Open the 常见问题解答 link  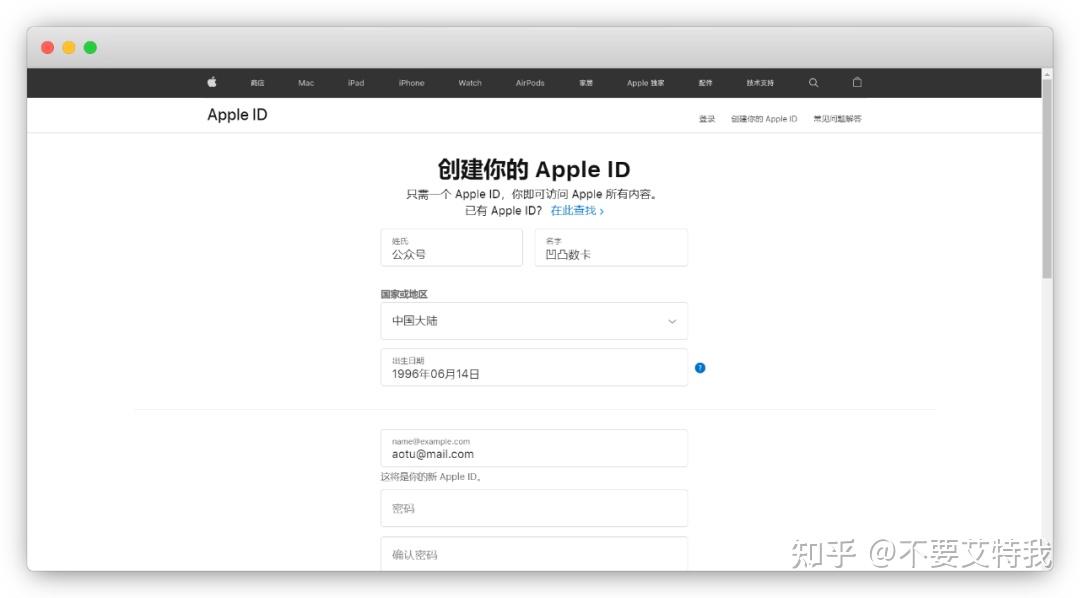tap(838, 119)
